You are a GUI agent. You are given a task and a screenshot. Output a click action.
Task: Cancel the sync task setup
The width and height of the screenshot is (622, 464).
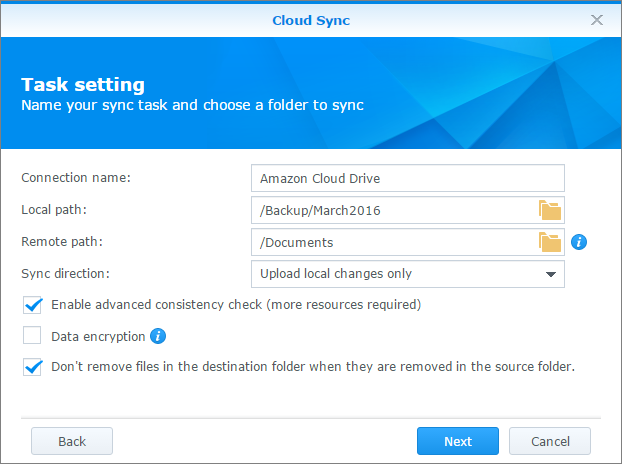(550, 441)
